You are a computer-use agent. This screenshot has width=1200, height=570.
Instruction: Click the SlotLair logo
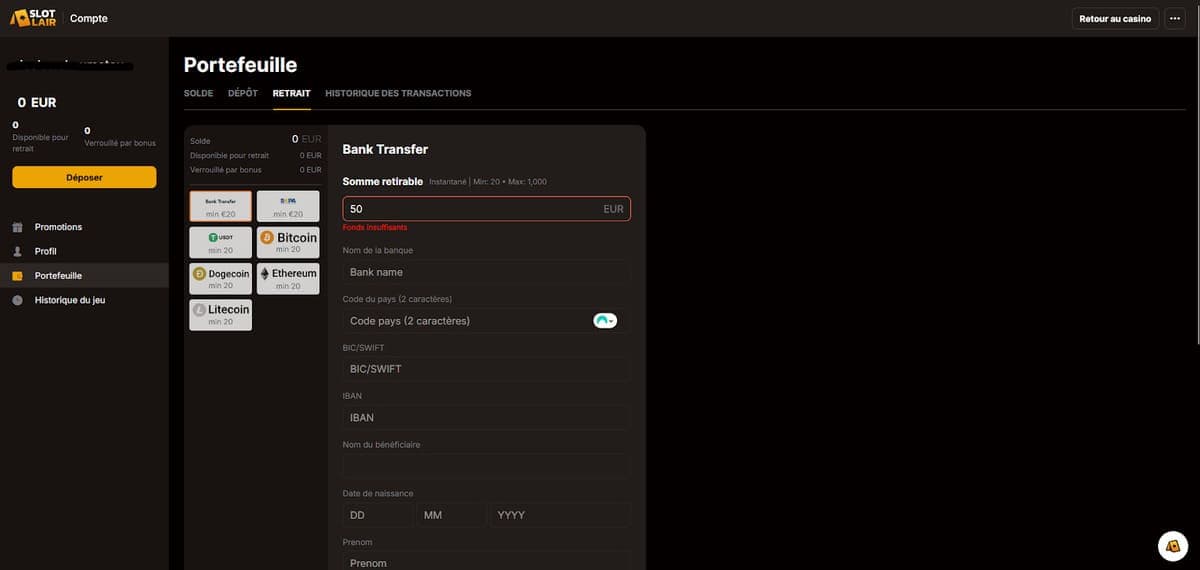(34, 18)
